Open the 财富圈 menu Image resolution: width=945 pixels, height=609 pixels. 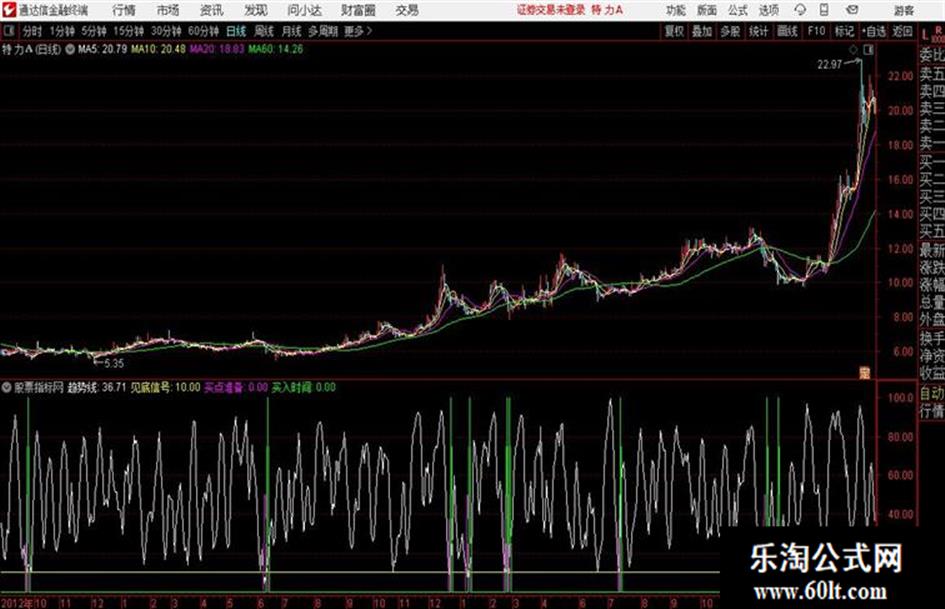358,10
